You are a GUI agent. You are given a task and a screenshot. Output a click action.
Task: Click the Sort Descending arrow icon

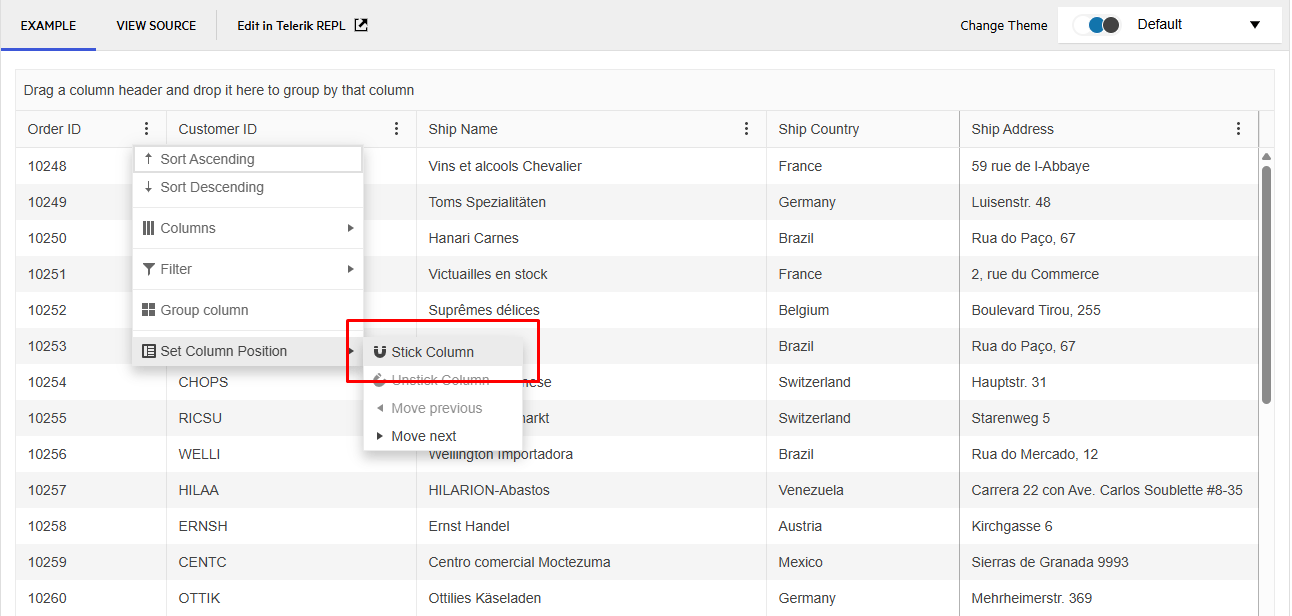[148, 187]
